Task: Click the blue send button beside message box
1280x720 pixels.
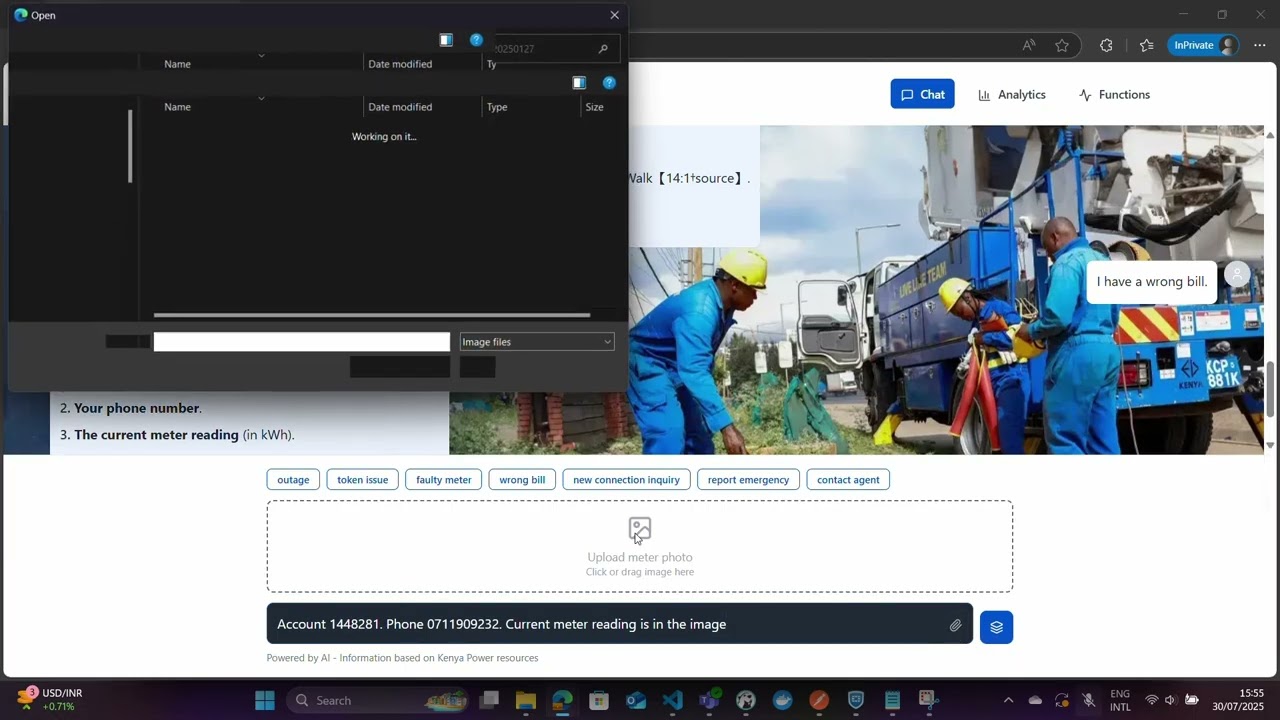Action: click(996, 627)
